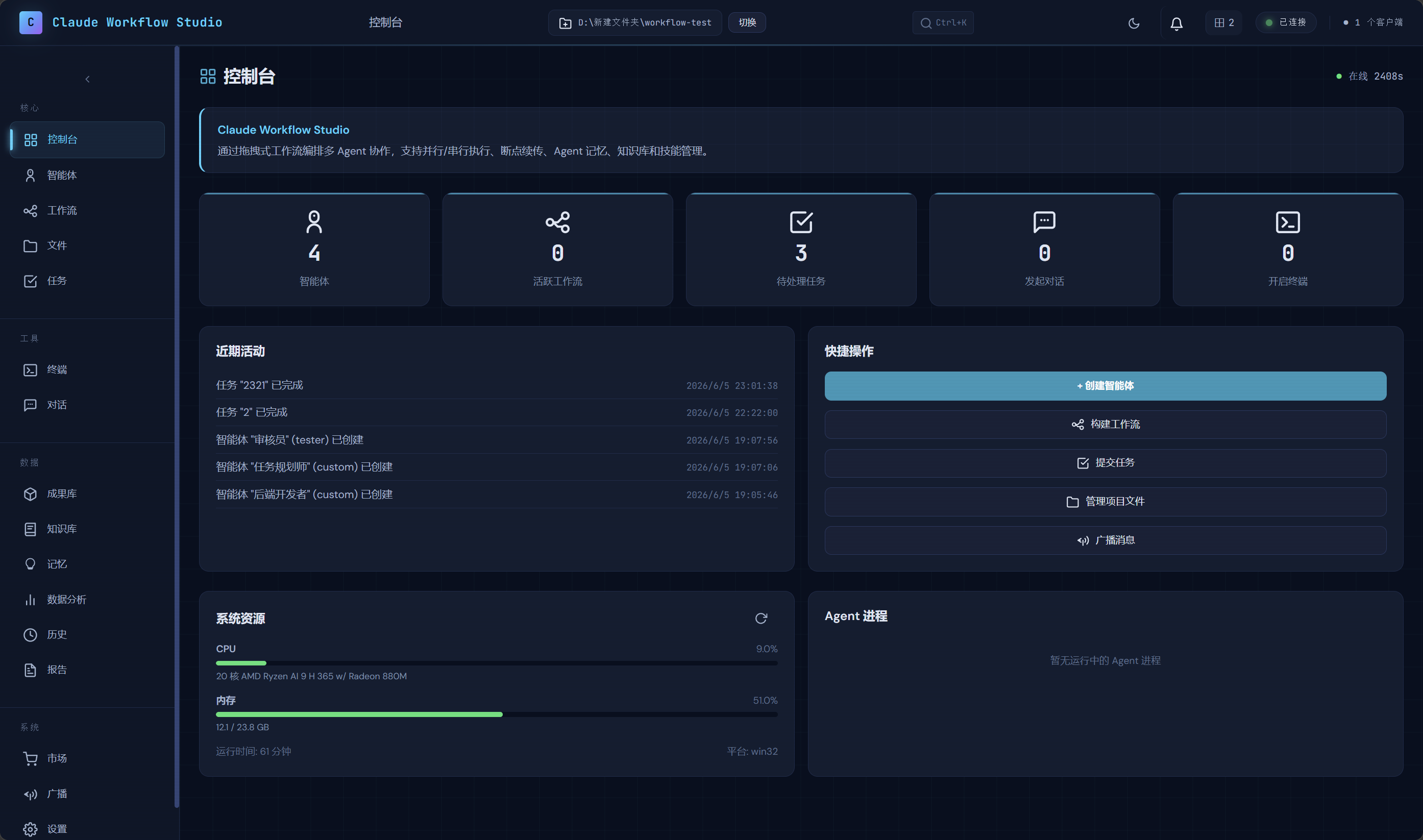Open notifications bell icon
This screenshot has height=840, width=1423.
point(1176,23)
